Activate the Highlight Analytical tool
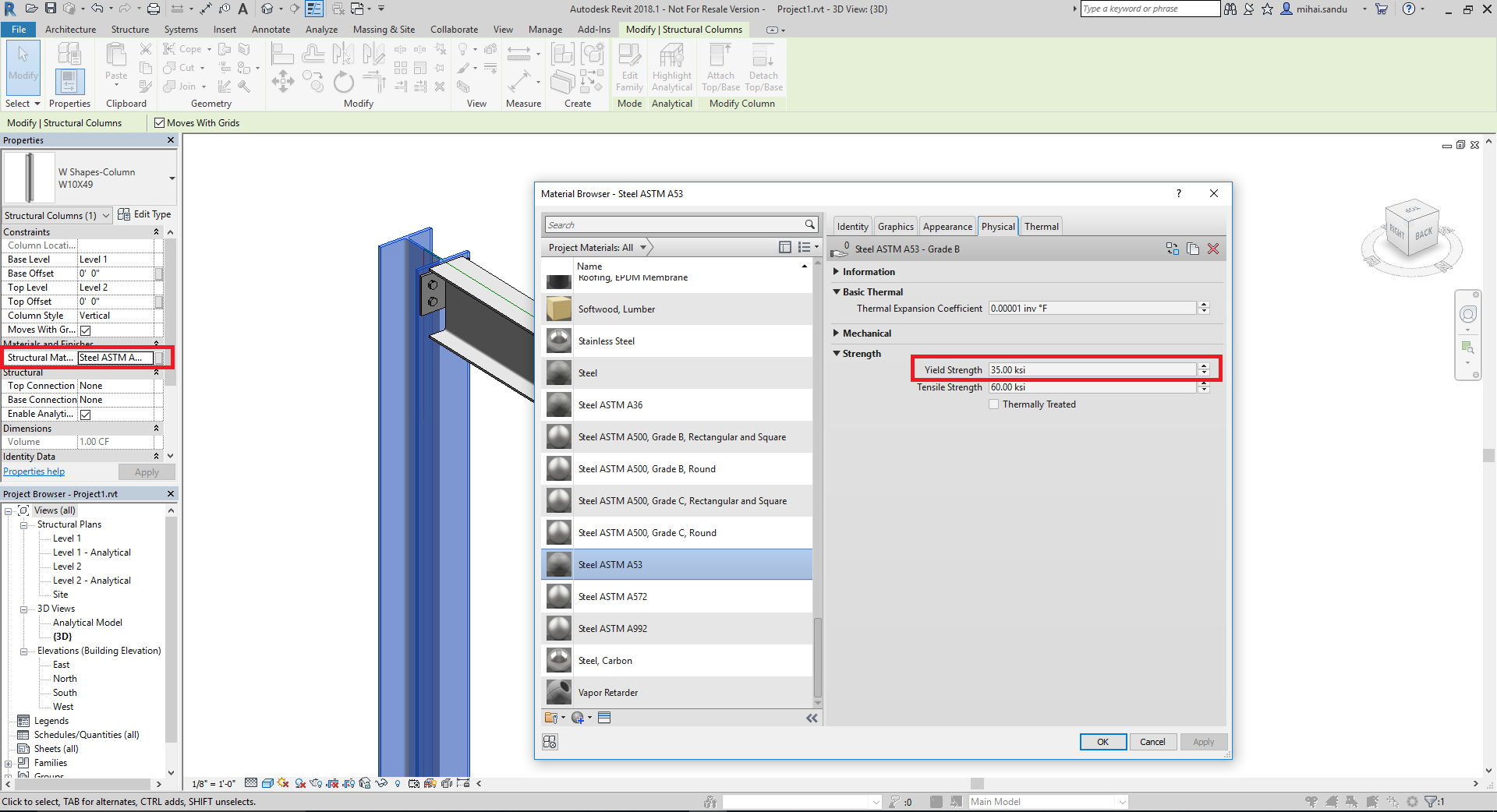This screenshot has height=812, width=1497. 671,68
